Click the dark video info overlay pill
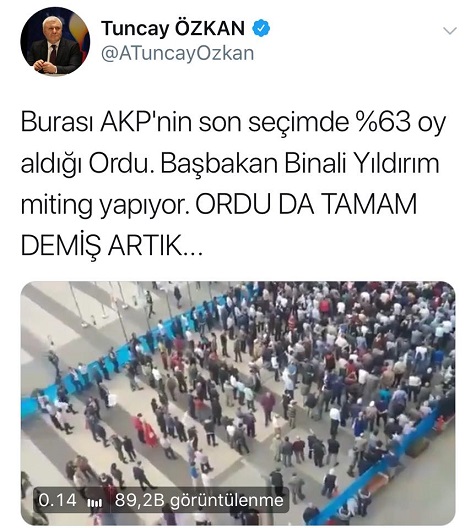Viewport: 476px width, 528px height. (161, 501)
